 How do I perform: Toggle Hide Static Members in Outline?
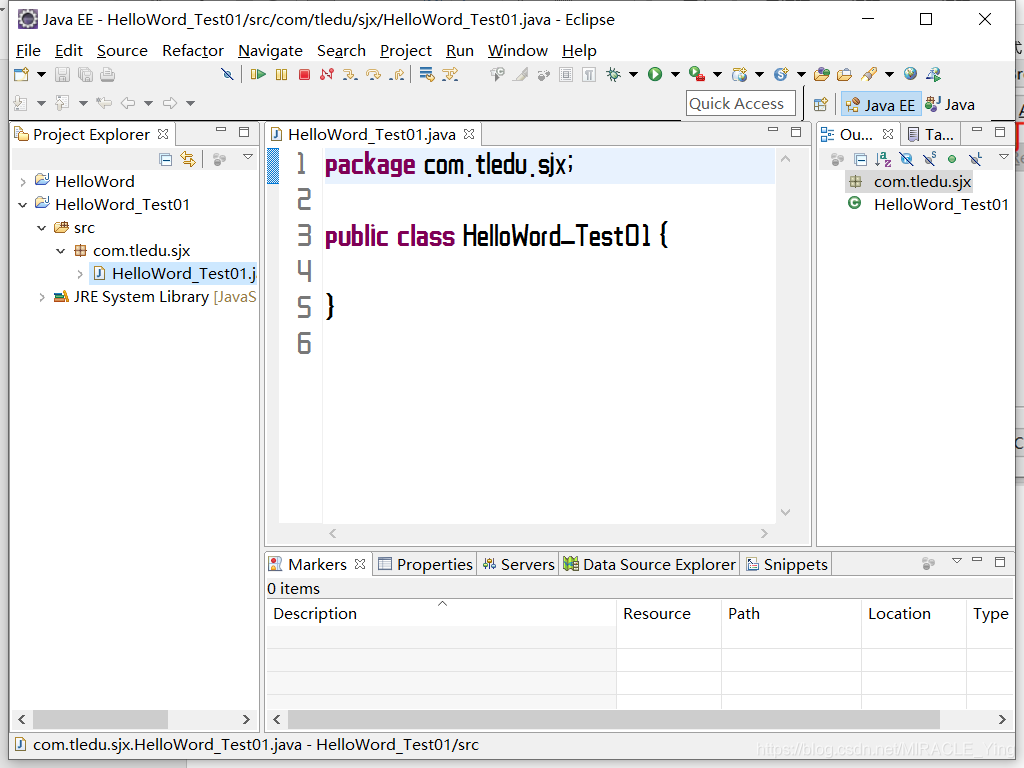click(929, 159)
